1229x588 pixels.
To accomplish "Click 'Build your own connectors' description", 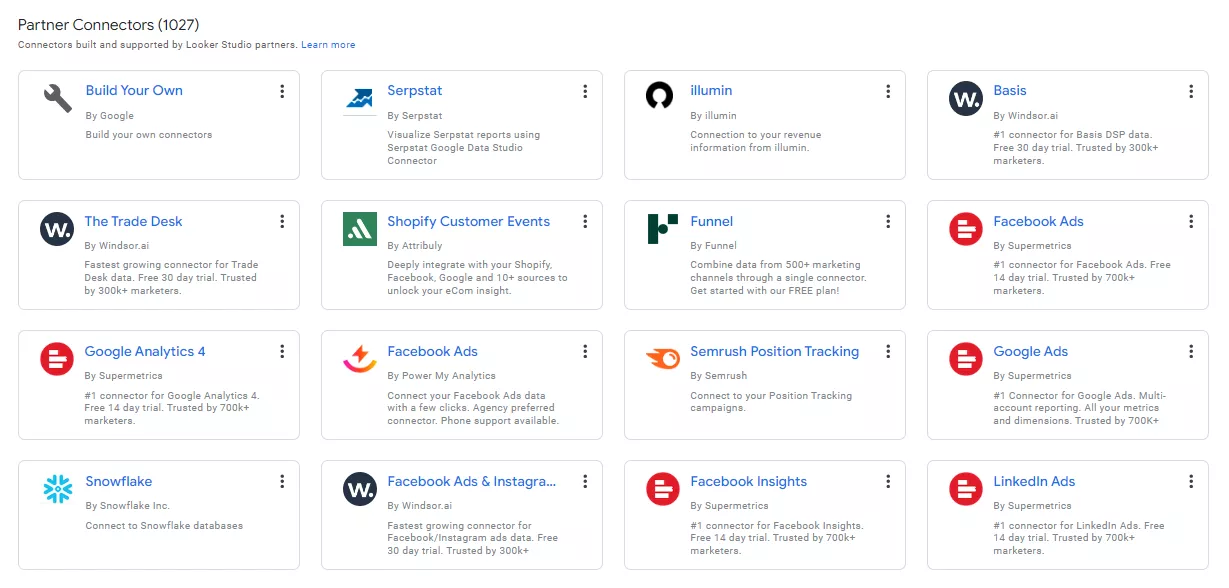I will pyautogui.click(x=149, y=134).
